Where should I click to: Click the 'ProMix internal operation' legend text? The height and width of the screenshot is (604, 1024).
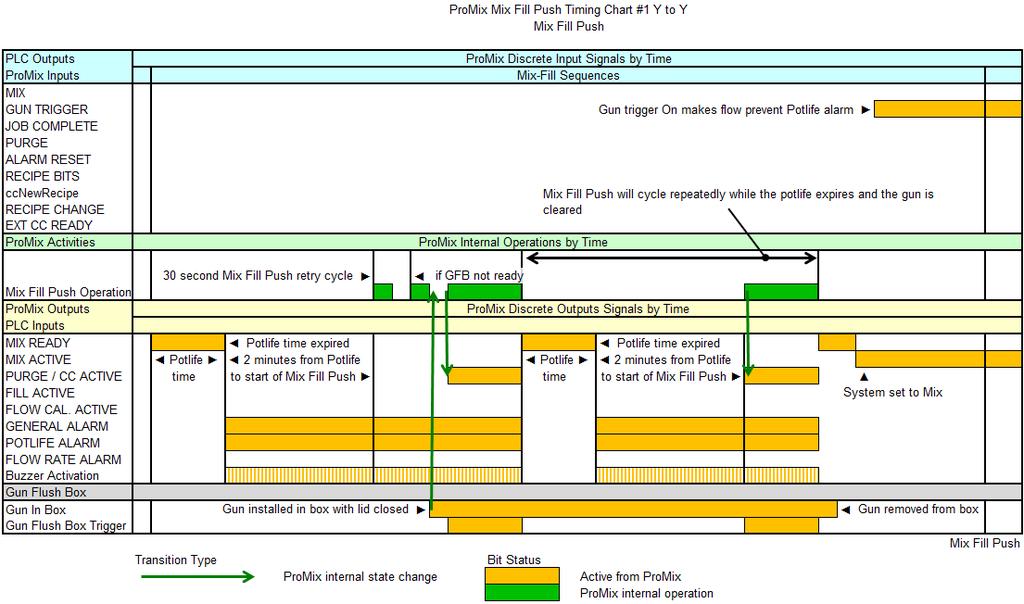tap(647, 593)
